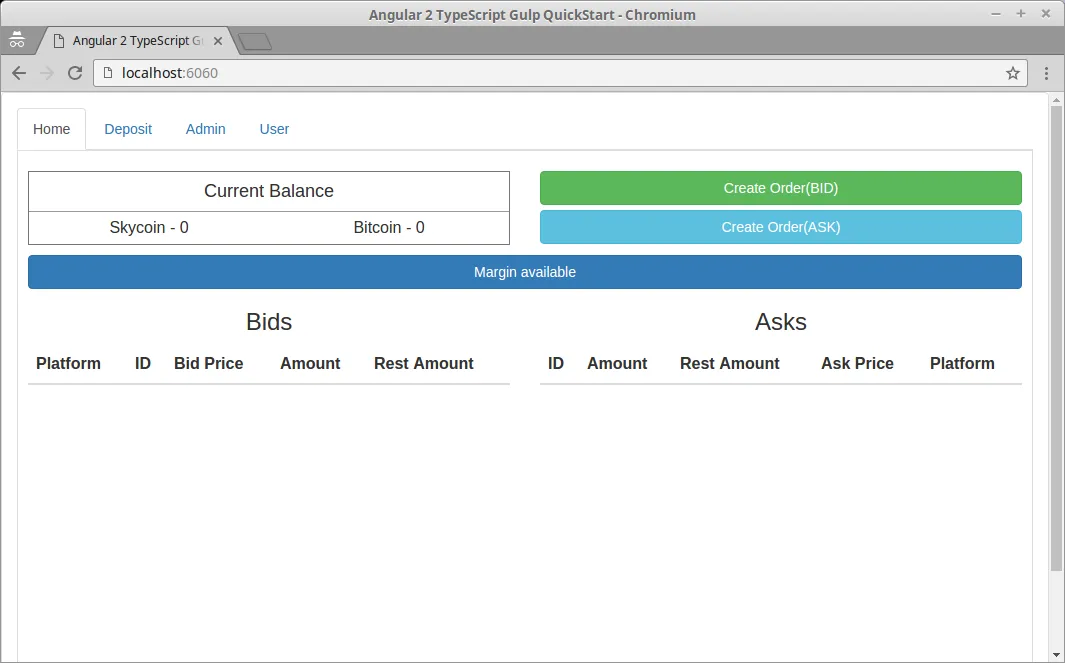Click the Create Order(ASK) button
This screenshot has width=1065, height=663.
click(x=780, y=227)
